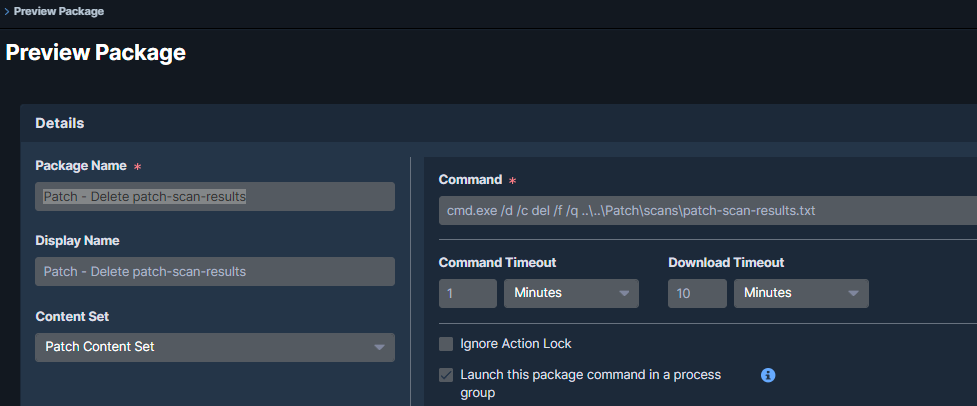Image resolution: width=977 pixels, height=406 pixels.
Task: Click the breadcrumb chevron arrow icon
Action: [7, 11]
